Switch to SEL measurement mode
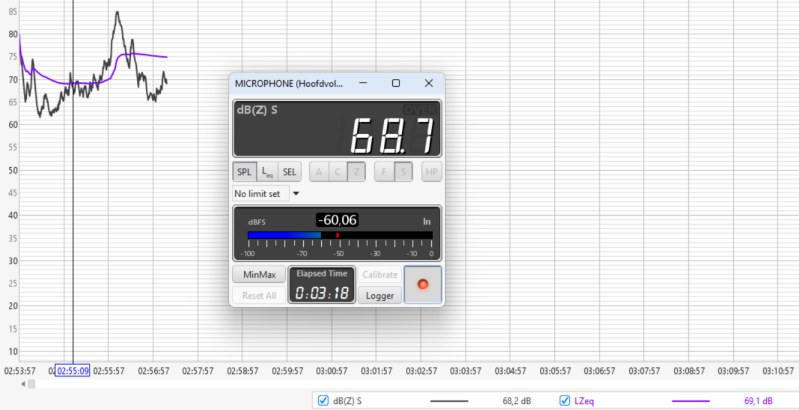Viewport: 799px width, 410px height. pyautogui.click(x=289, y=172)
